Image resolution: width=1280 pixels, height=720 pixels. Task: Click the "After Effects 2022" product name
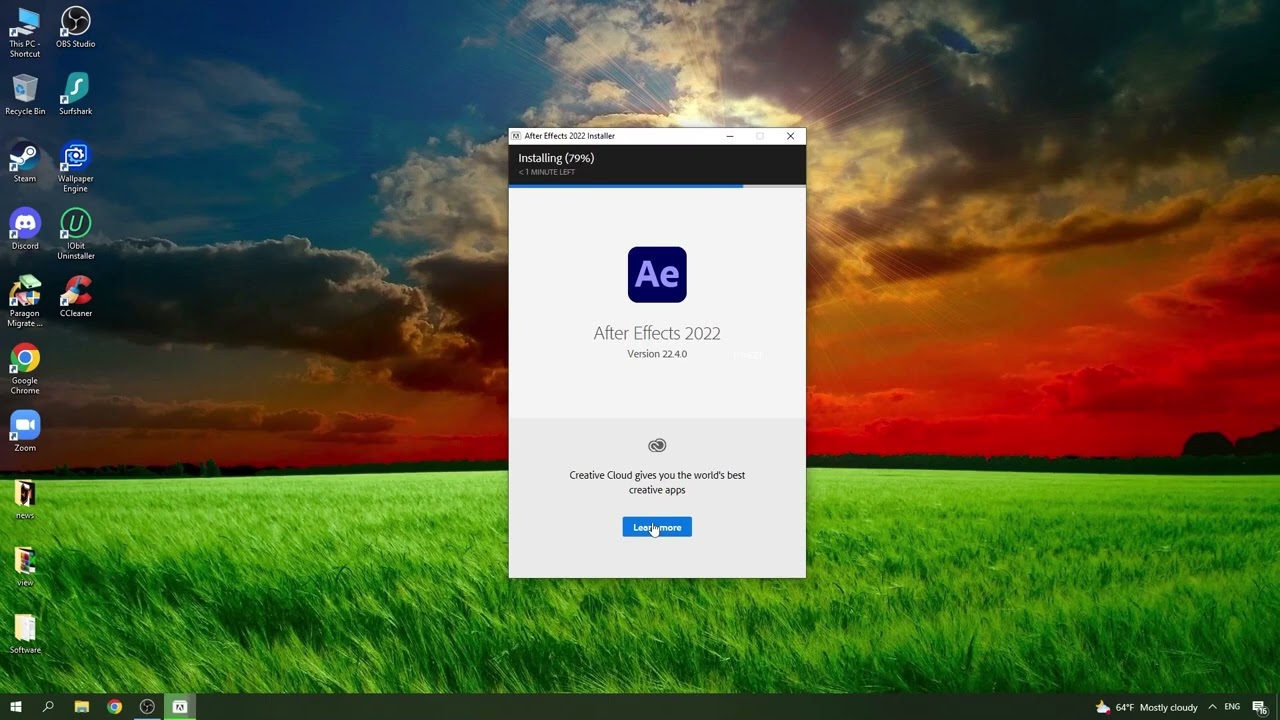[657, 333]
